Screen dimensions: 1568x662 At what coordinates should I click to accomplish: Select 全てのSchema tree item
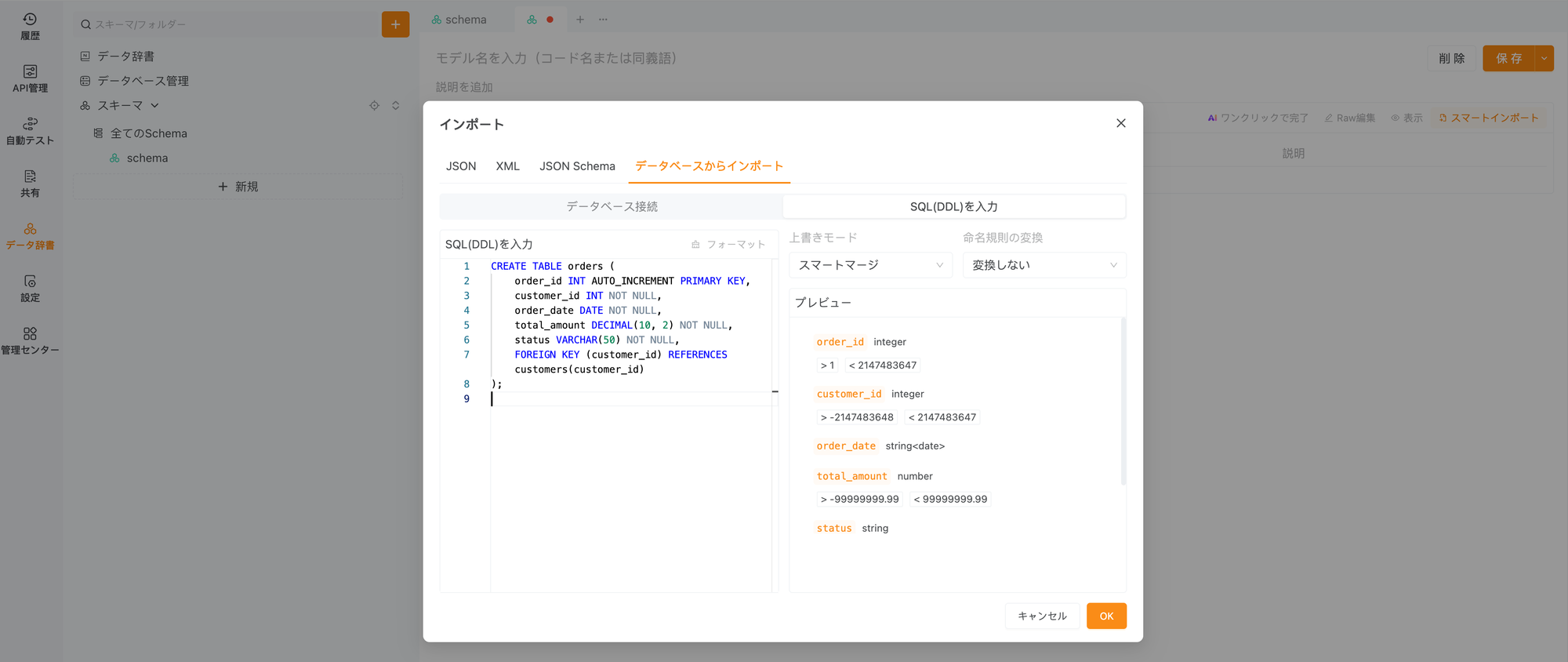pyautogui.click(x=148, y=133)
